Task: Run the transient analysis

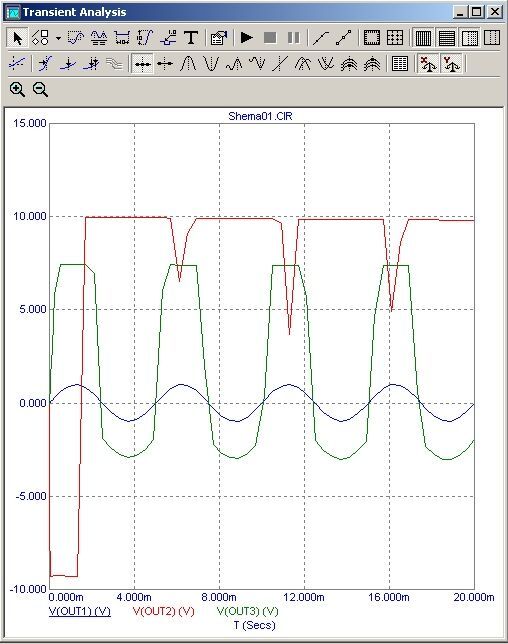Action: (x=247, y=38)
